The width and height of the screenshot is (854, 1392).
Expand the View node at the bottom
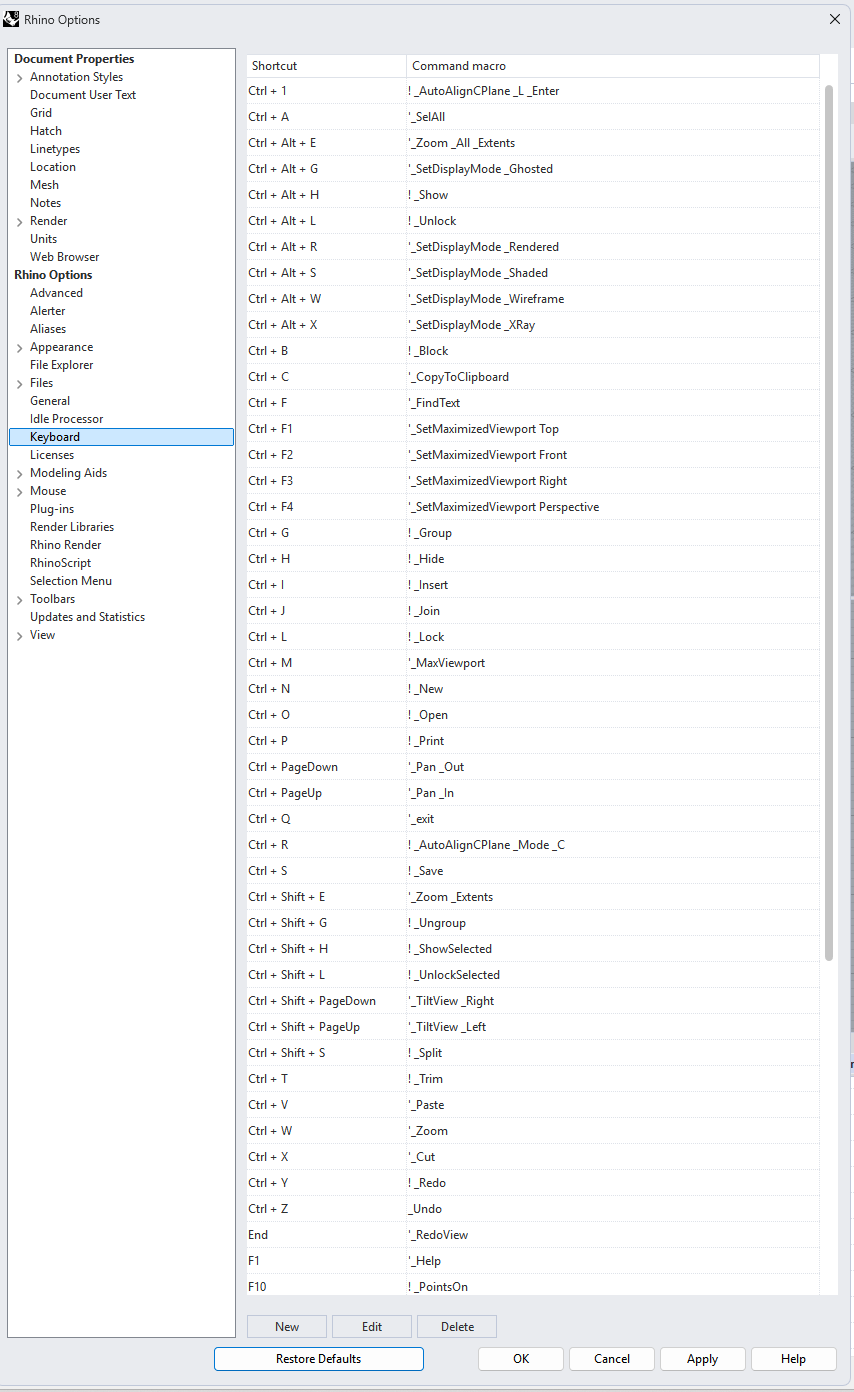[19, 634]
